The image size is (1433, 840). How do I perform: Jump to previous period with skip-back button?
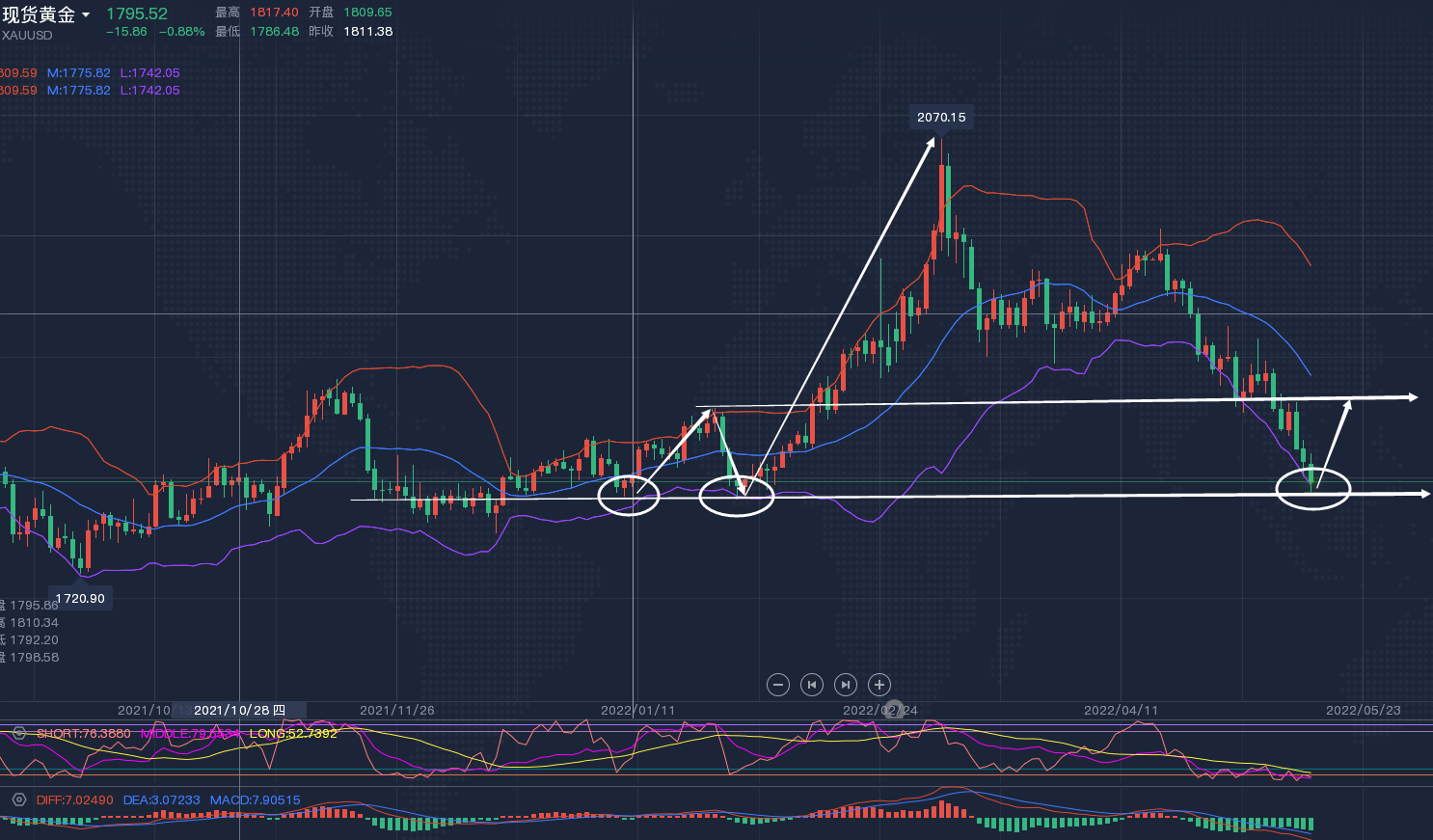coord(812,685)
